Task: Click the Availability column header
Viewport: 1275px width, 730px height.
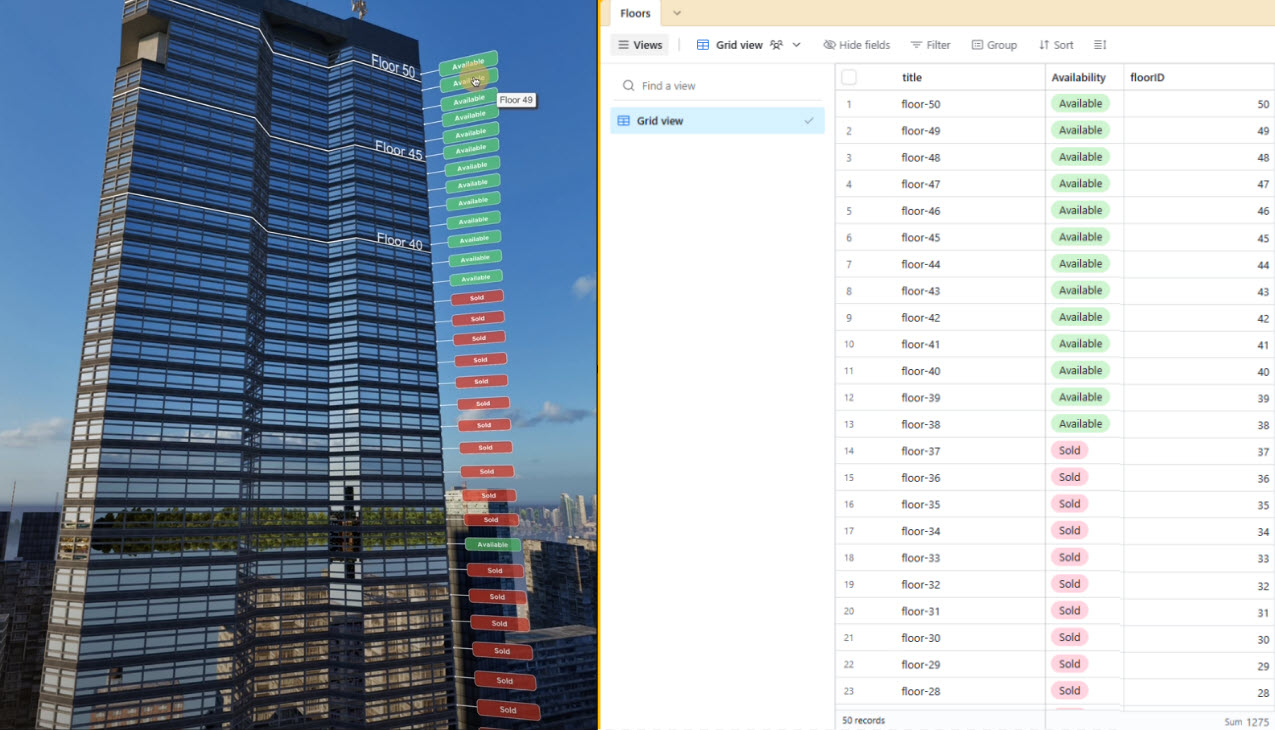Action: point(1078,77)
